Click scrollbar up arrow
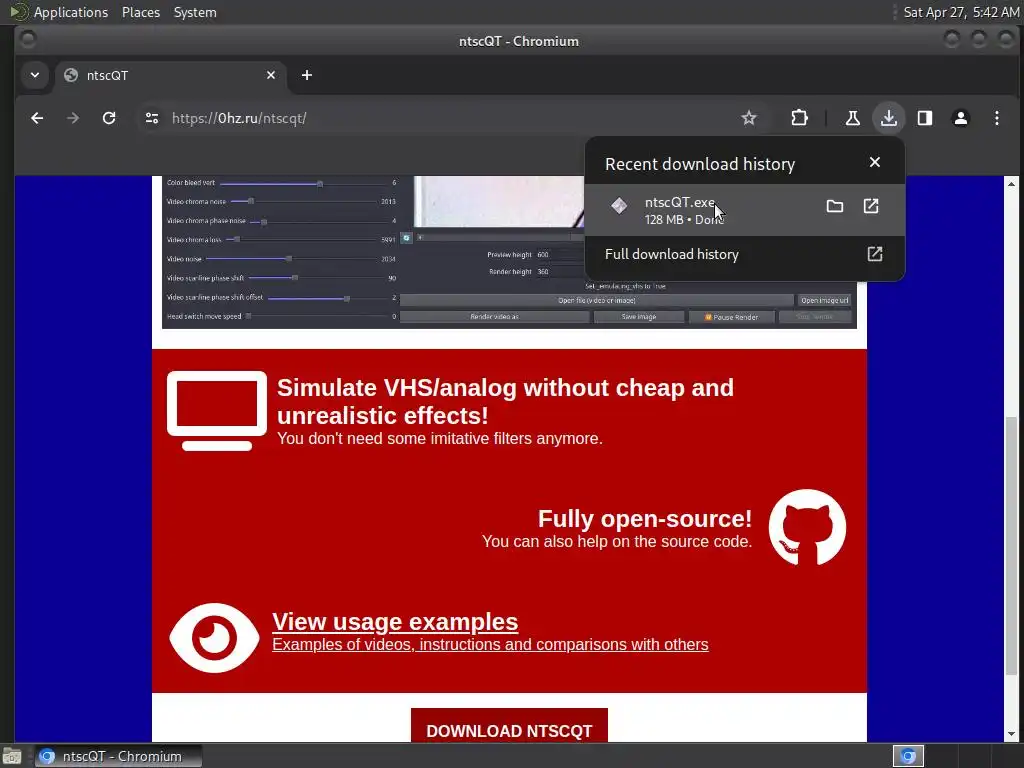 pos(1012,184)
